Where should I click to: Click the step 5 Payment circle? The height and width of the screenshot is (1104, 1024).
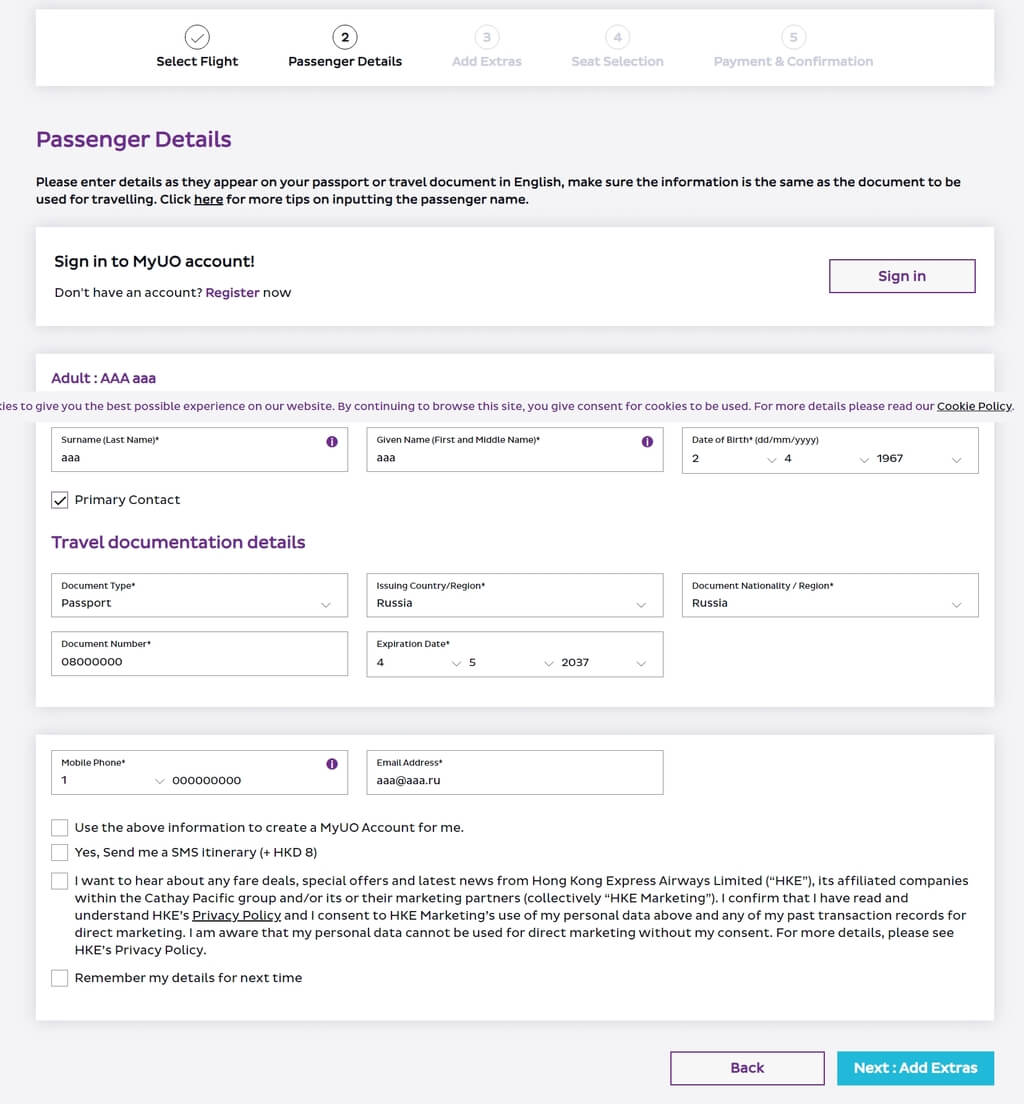coord(794,37)
